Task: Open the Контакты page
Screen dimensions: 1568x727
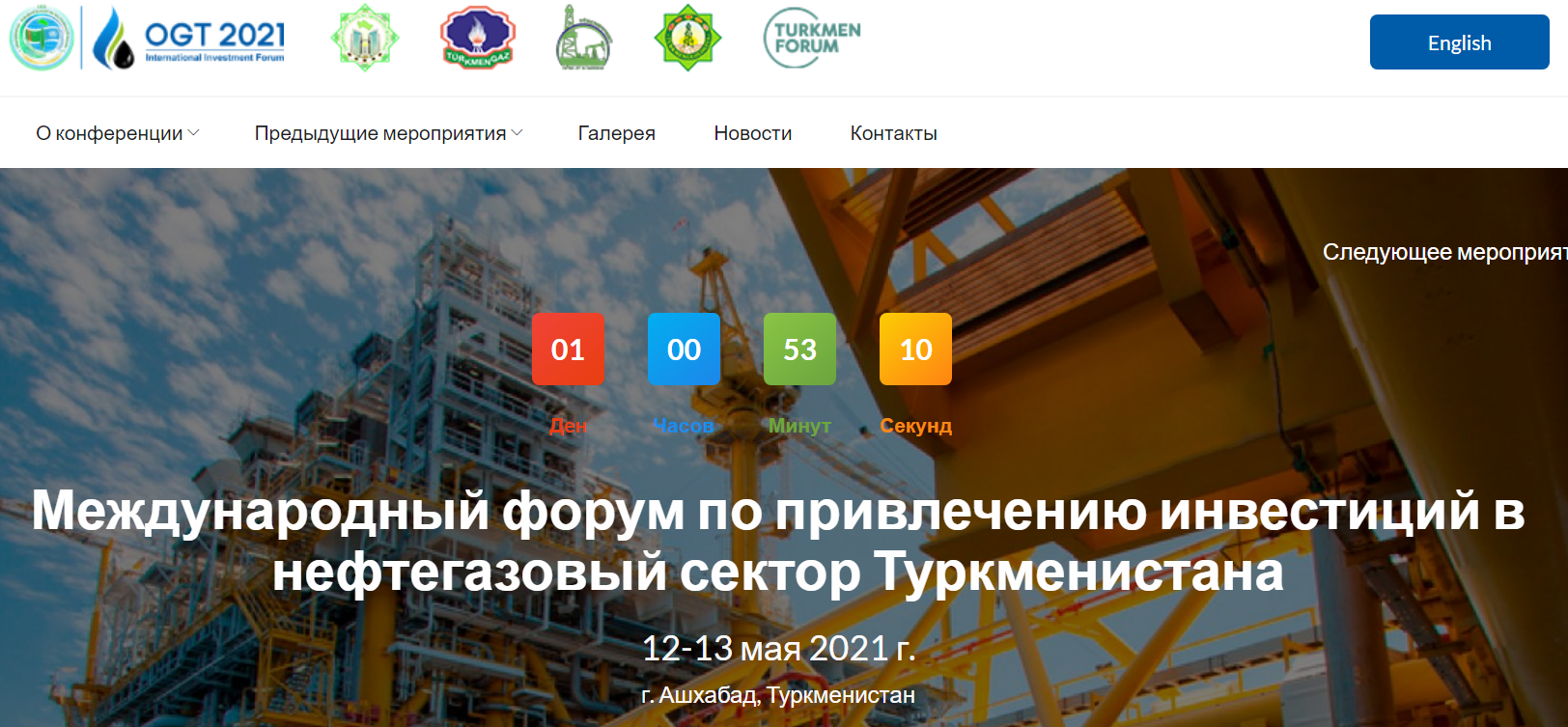Action: pyautogui.click(x=893, y=133)
